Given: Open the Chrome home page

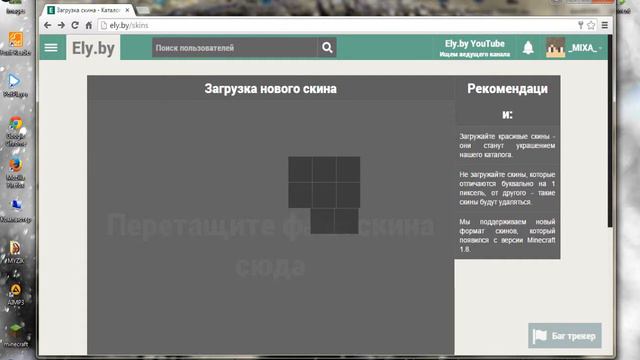Looking at the screenshot, I should (89, 25).
